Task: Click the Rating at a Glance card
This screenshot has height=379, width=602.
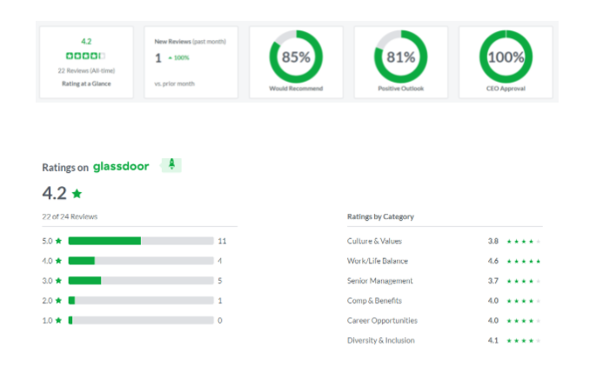Action: 86,62
